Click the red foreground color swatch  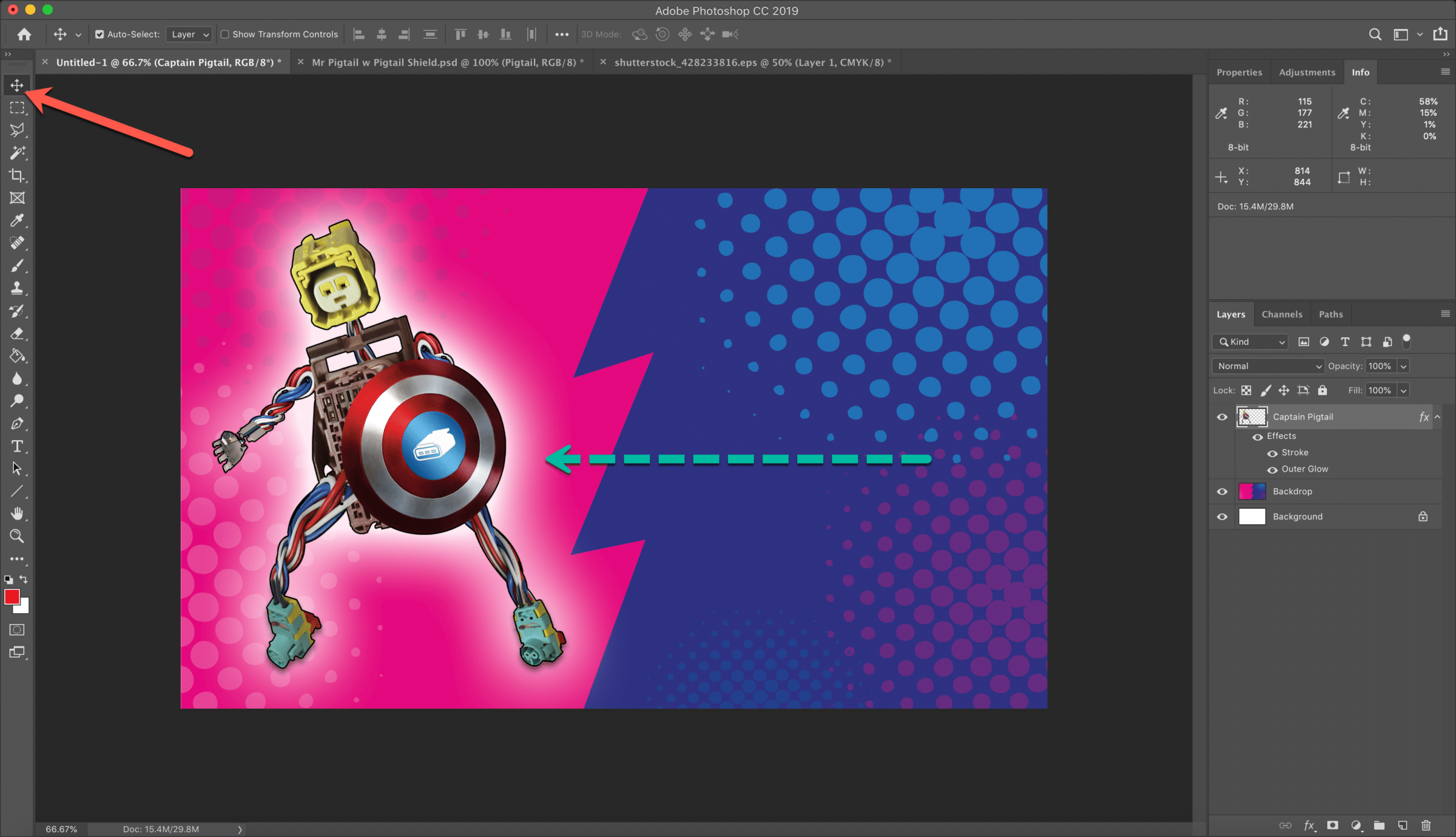[11, 597]
